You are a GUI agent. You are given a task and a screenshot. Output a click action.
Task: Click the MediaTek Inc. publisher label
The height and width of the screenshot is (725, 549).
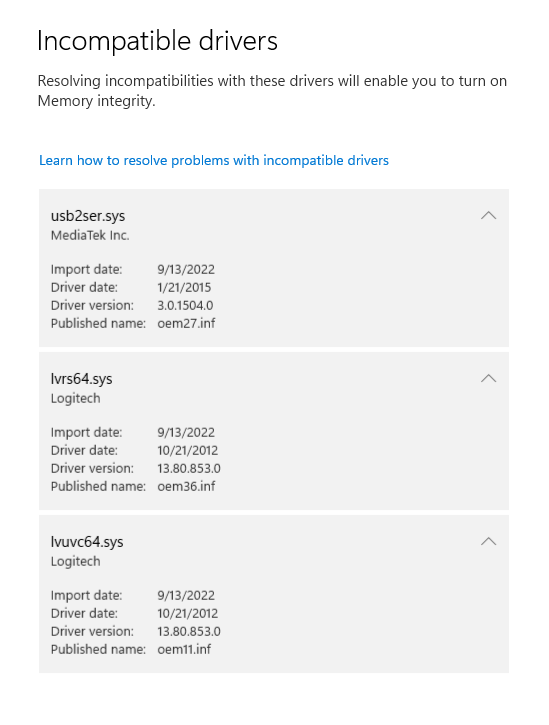(90, 235)
